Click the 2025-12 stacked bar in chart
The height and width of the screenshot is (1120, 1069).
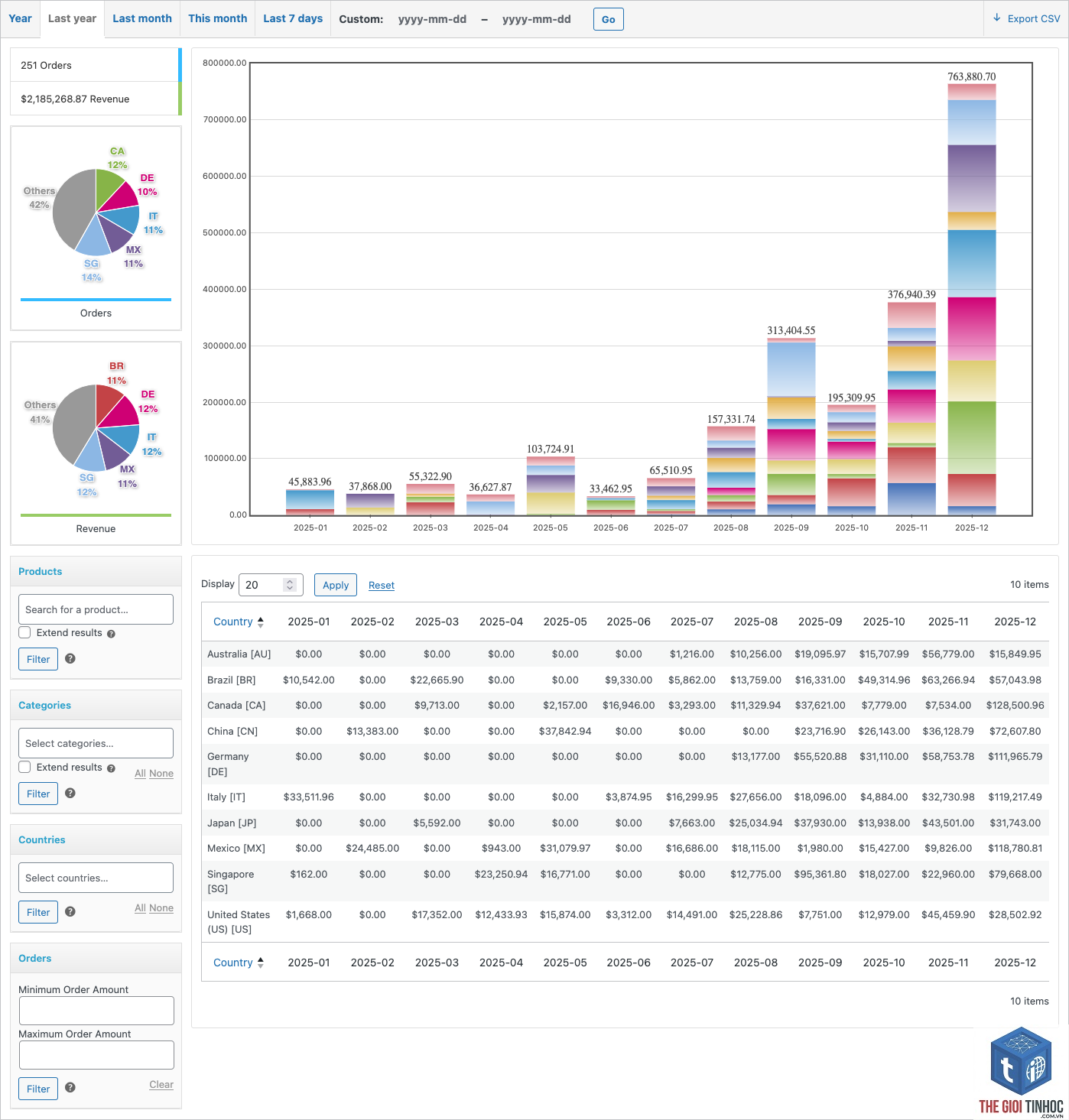(x=972, y=299)
